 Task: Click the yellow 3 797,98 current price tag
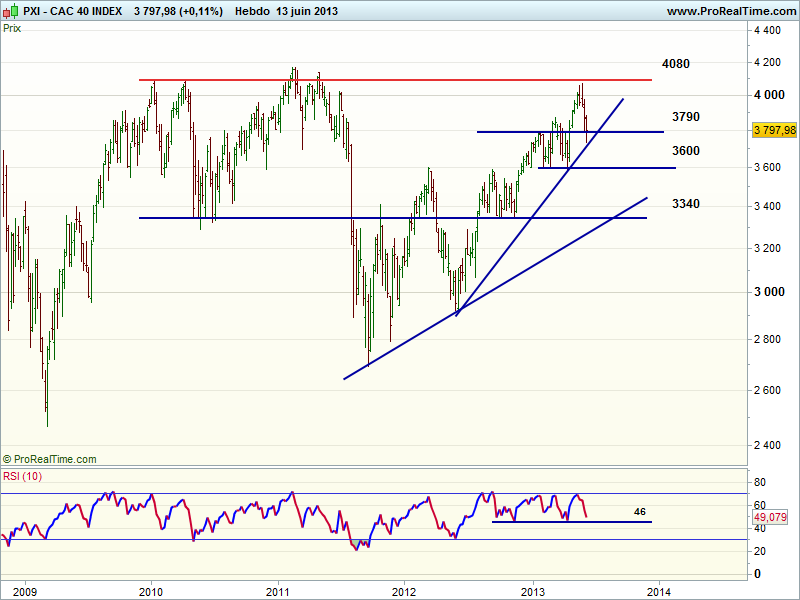tap(775, 131)
